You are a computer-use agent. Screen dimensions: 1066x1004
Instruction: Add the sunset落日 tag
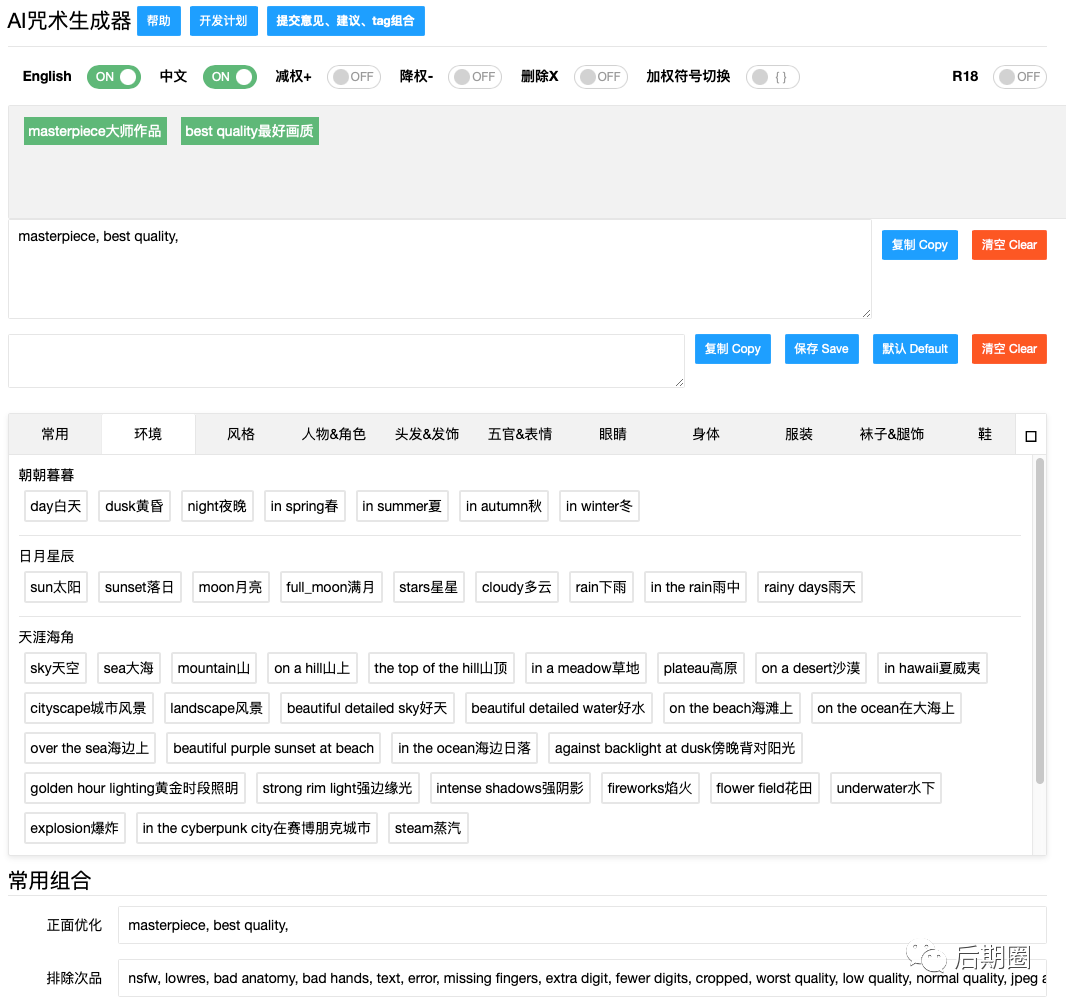[139, 587]
